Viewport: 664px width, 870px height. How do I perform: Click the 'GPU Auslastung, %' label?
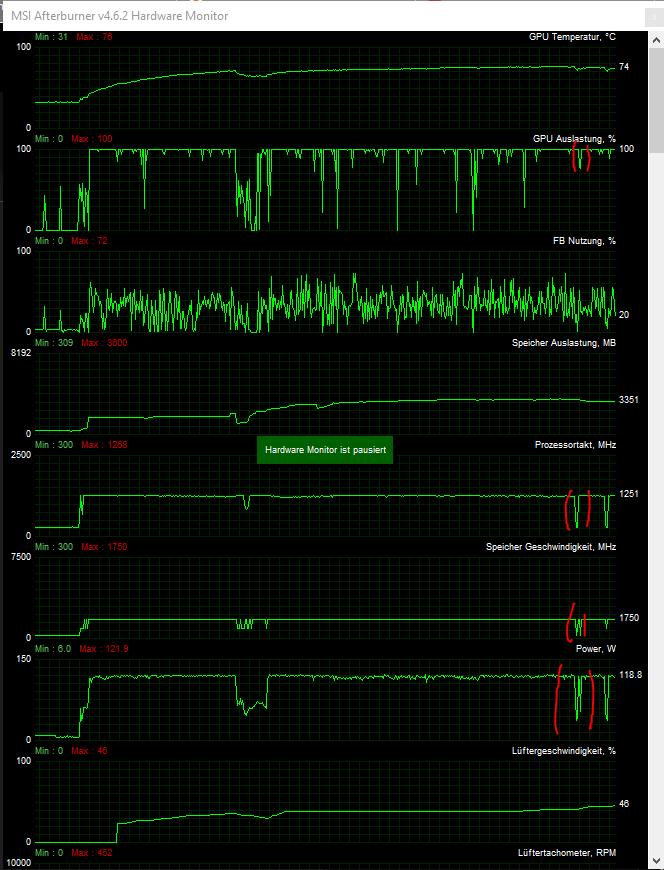(x=574, y=139)
